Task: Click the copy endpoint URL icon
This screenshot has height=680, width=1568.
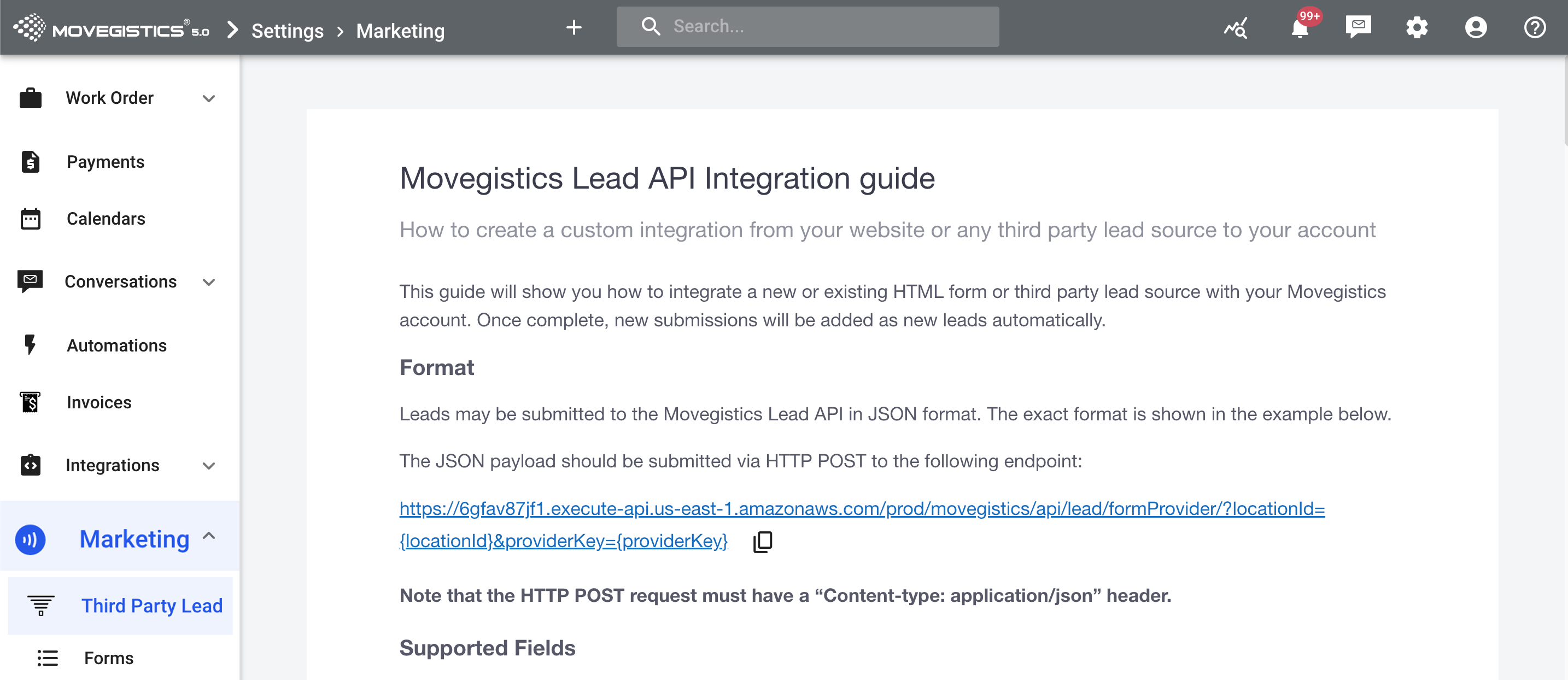Action: click(763, 541)
